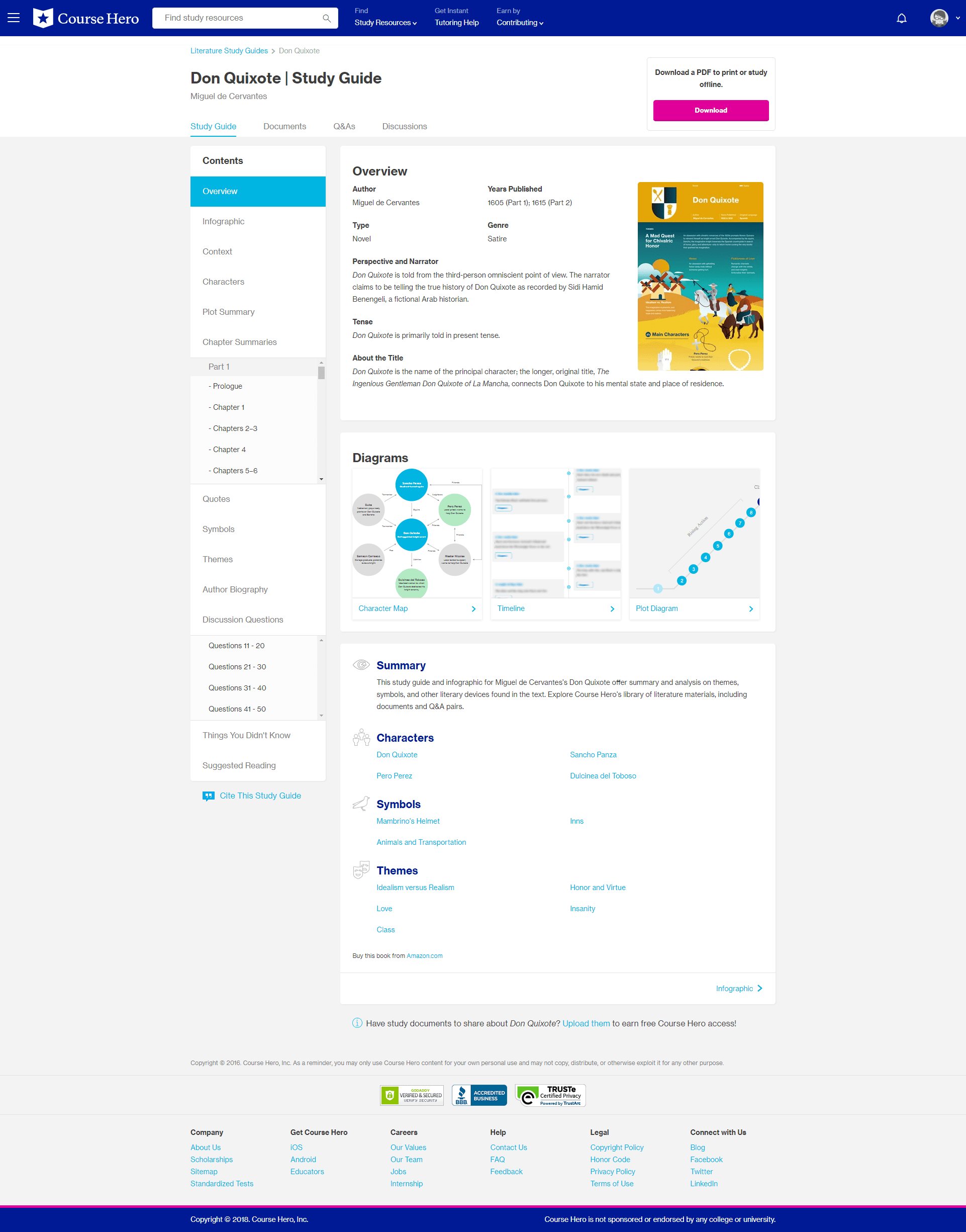Open the Privacy Policy footer link
This screenshot has width=966, height=1232.
click(x=613, y=1172)
